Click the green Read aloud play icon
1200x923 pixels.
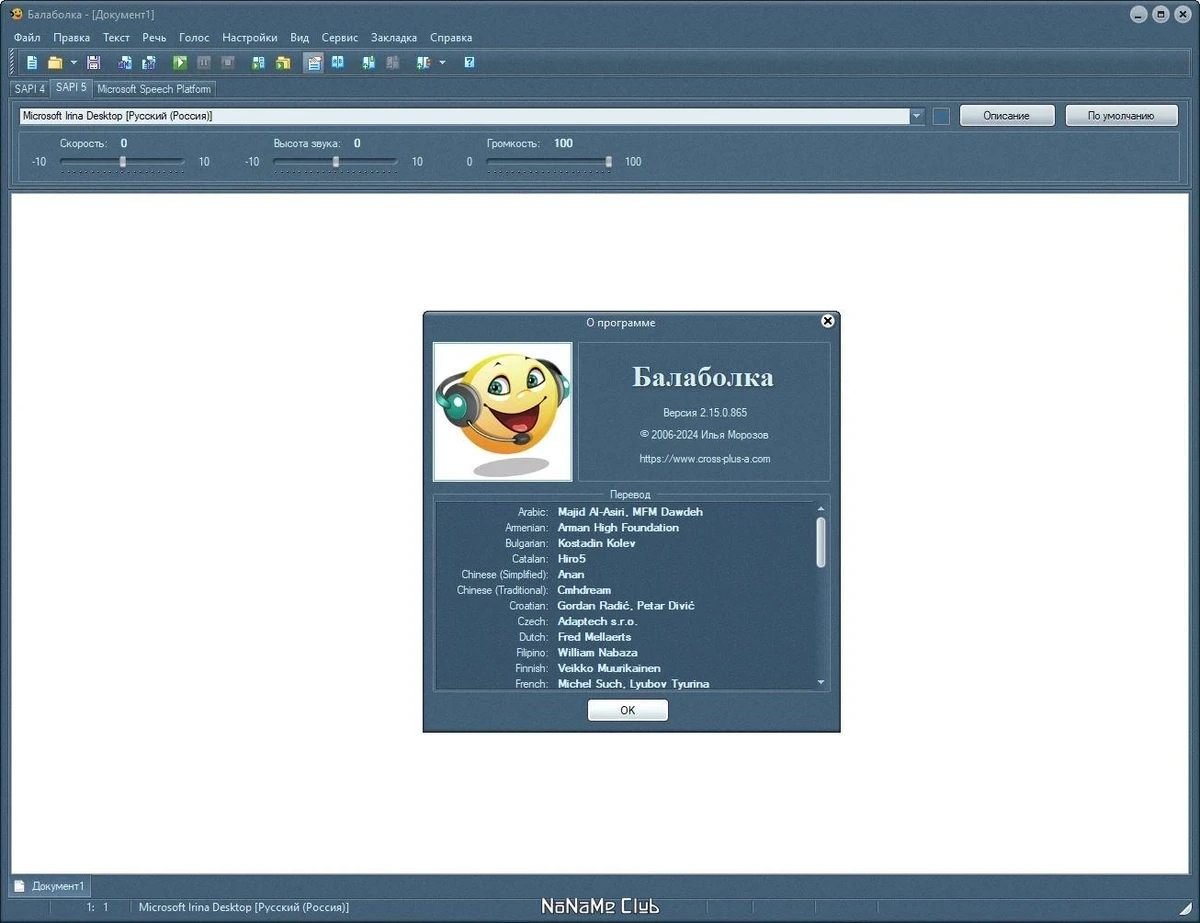(180, 62)
